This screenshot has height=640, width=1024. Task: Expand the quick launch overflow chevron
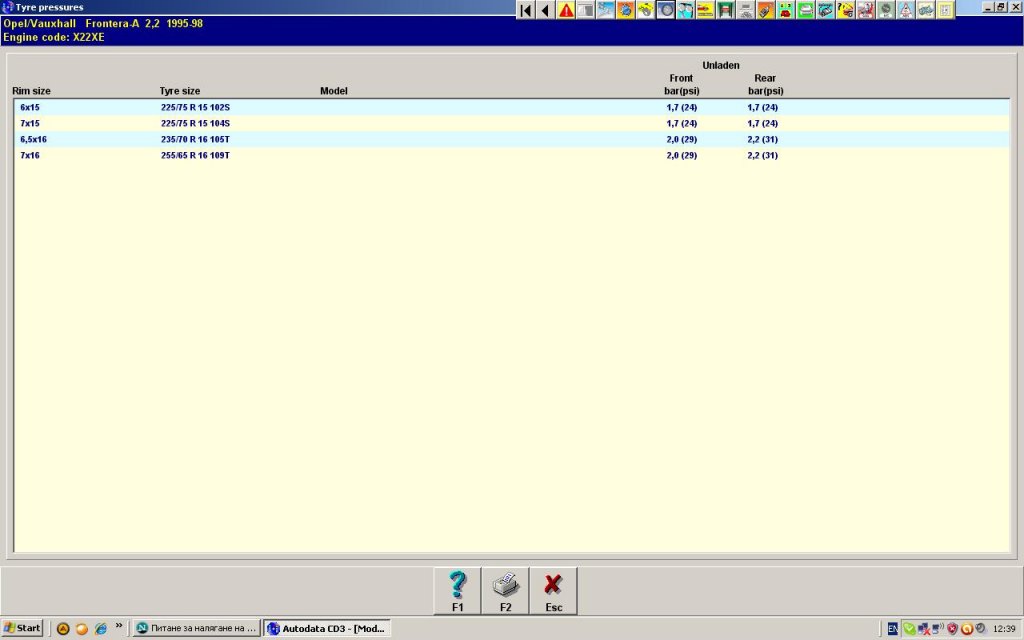point(119,626)
